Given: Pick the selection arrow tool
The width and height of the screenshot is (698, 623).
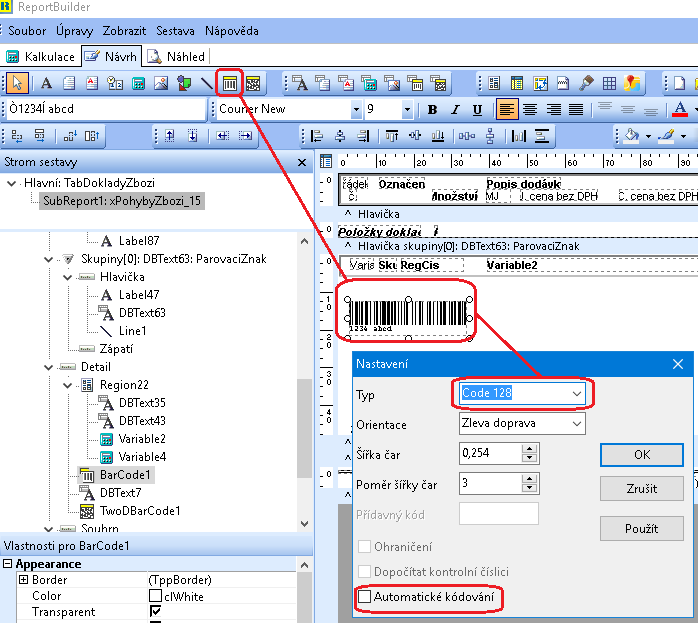Looking at the screenshot, I should (17, 83).
